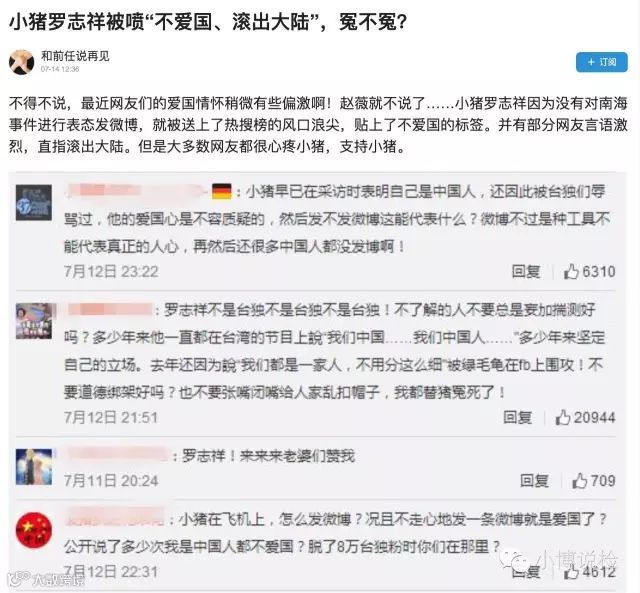Reply to the comment posted 7月11日 20:24

[x=534, y=481]
